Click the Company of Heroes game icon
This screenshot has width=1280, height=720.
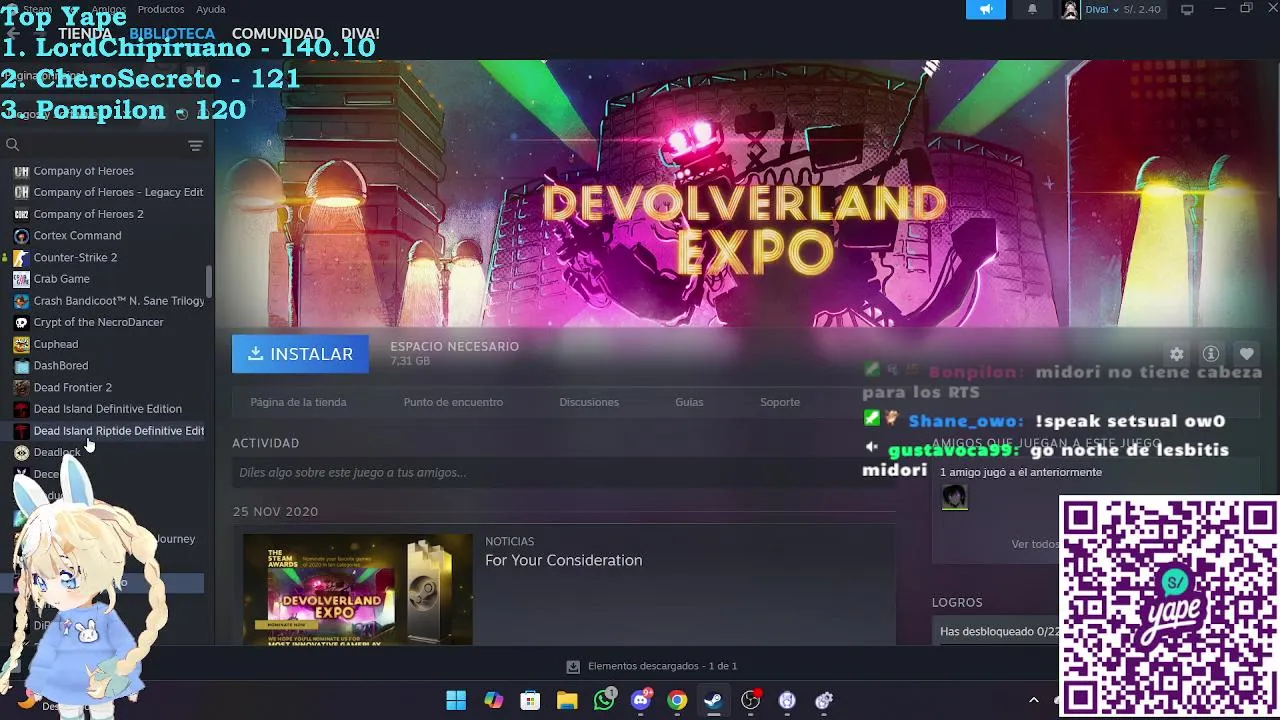pyautogui.click(x=21, y=171)
